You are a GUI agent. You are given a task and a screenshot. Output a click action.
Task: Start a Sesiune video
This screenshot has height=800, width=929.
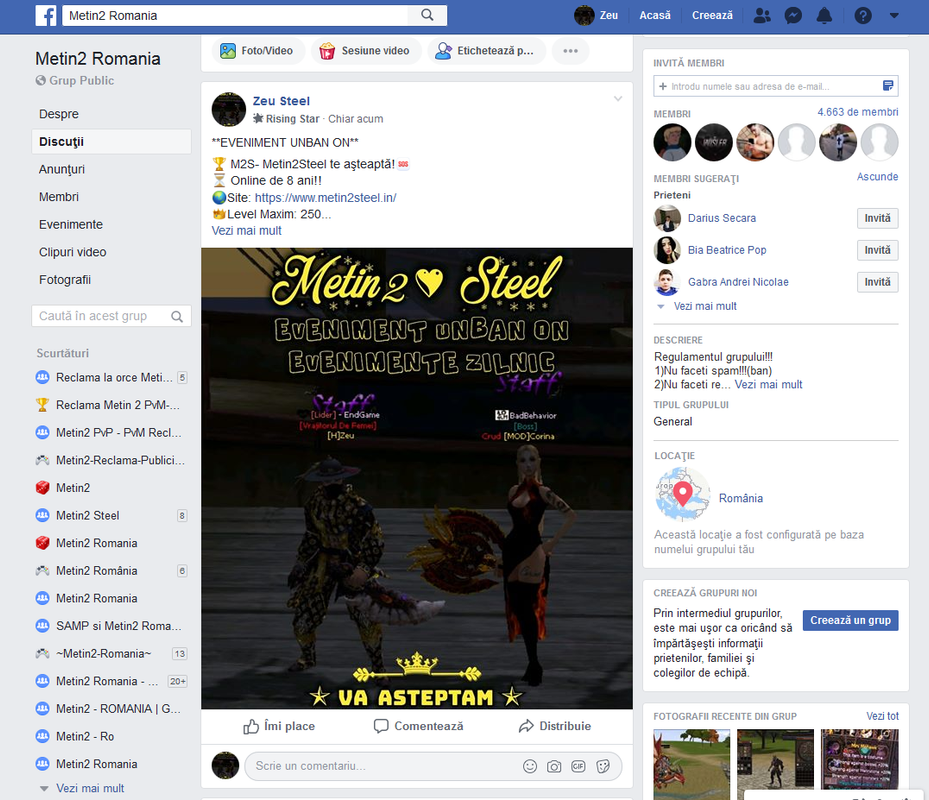point(366,51)
